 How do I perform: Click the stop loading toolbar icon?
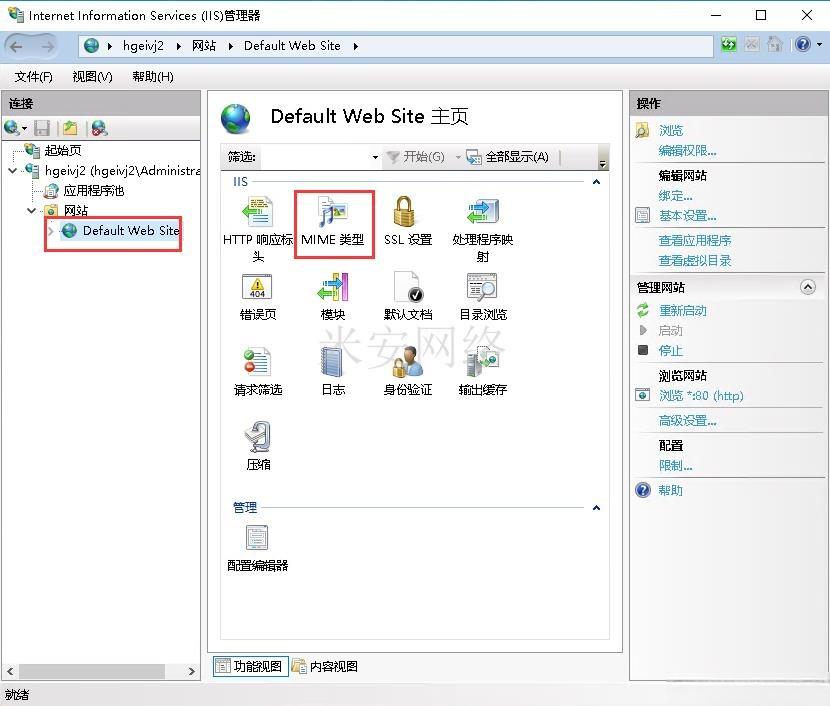click(752, 44)
